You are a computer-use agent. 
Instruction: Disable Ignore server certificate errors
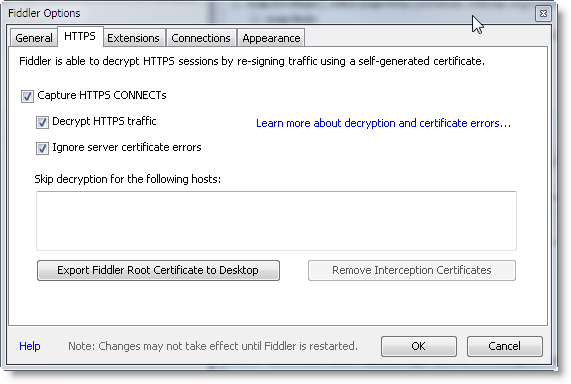(42, 148)
